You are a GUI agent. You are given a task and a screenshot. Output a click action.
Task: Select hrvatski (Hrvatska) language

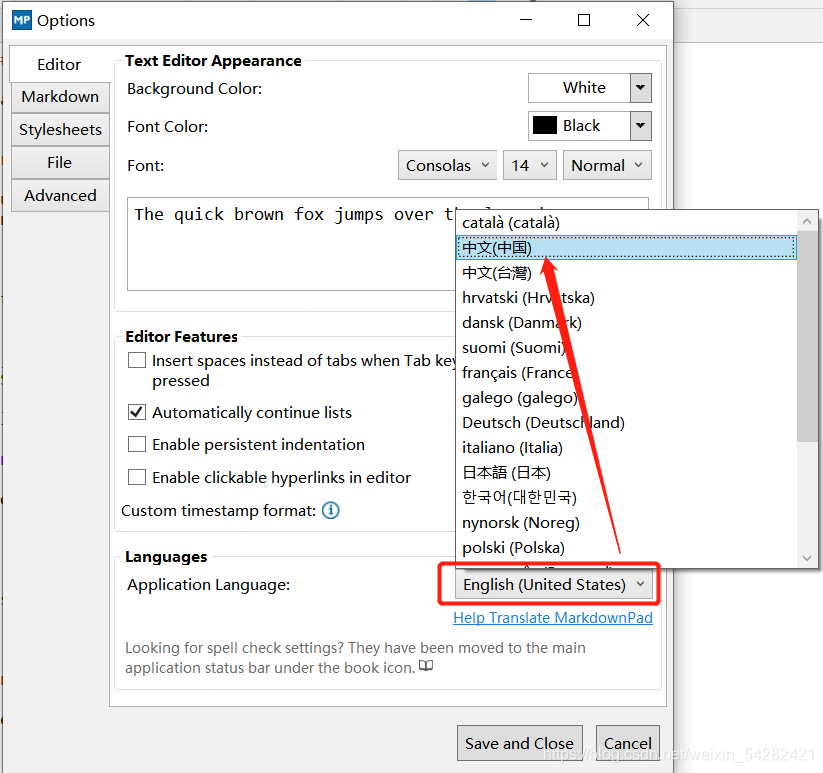pos(626,298)
